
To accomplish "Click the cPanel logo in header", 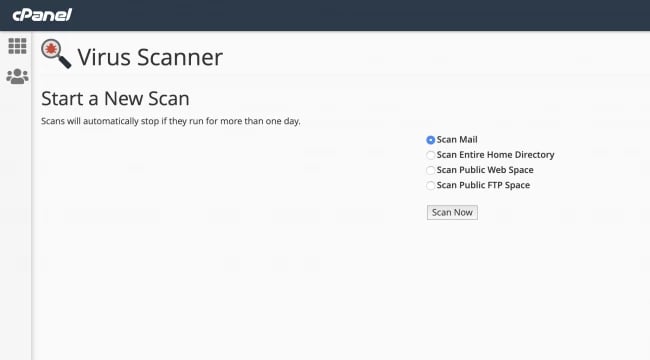I will click(42, 15).
